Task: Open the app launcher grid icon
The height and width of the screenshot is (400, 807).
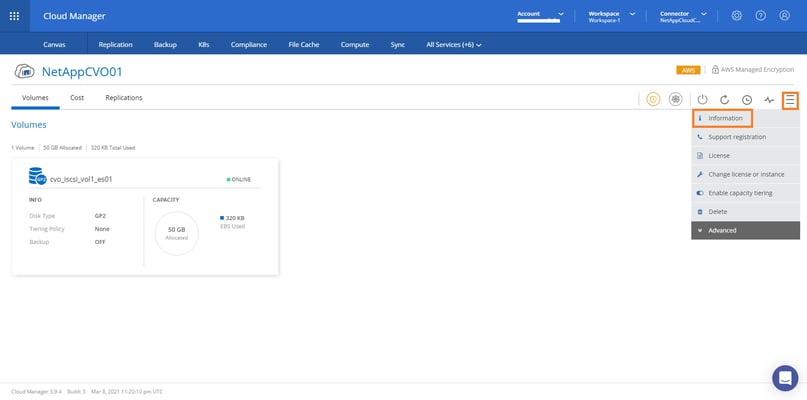Action: (x=14, y=16)
